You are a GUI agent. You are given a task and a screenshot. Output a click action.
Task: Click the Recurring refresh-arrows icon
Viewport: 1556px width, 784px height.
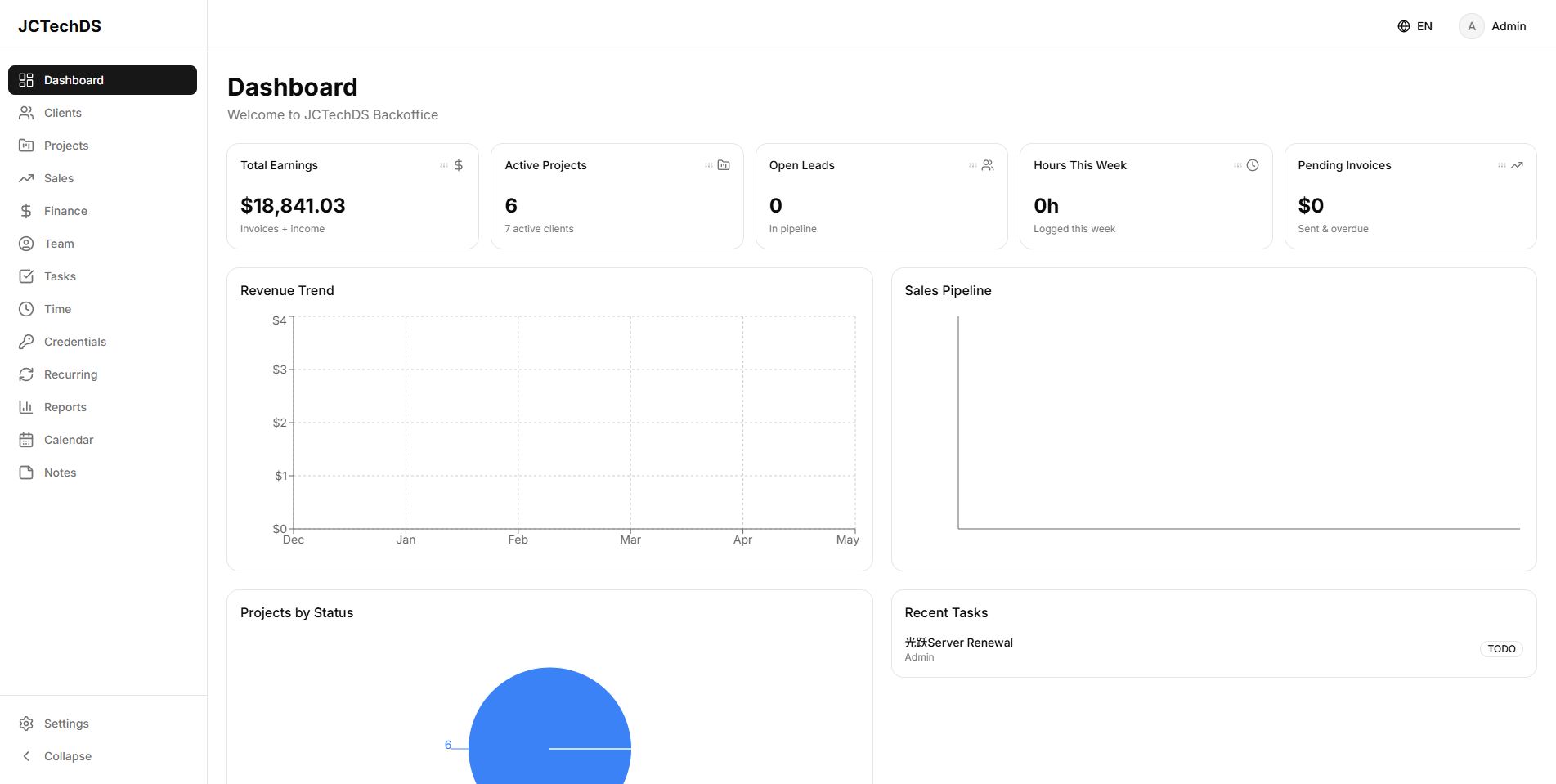point(26,374)
